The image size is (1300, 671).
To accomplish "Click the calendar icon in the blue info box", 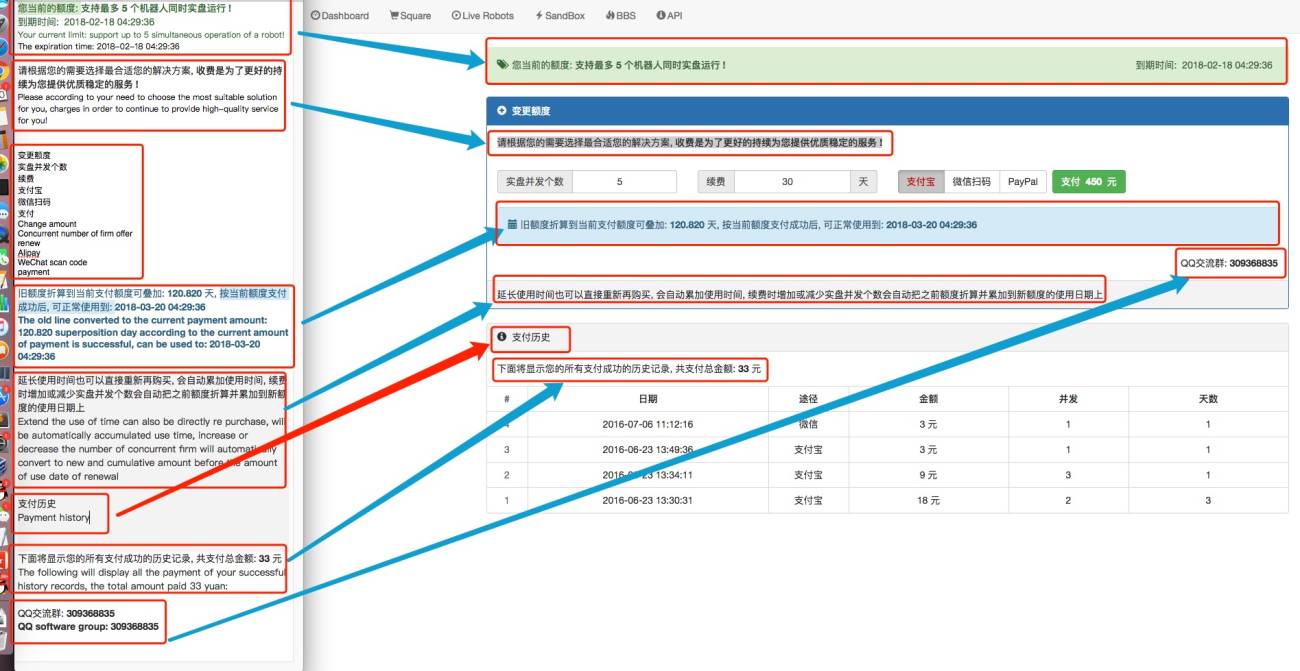I will 512,225.
